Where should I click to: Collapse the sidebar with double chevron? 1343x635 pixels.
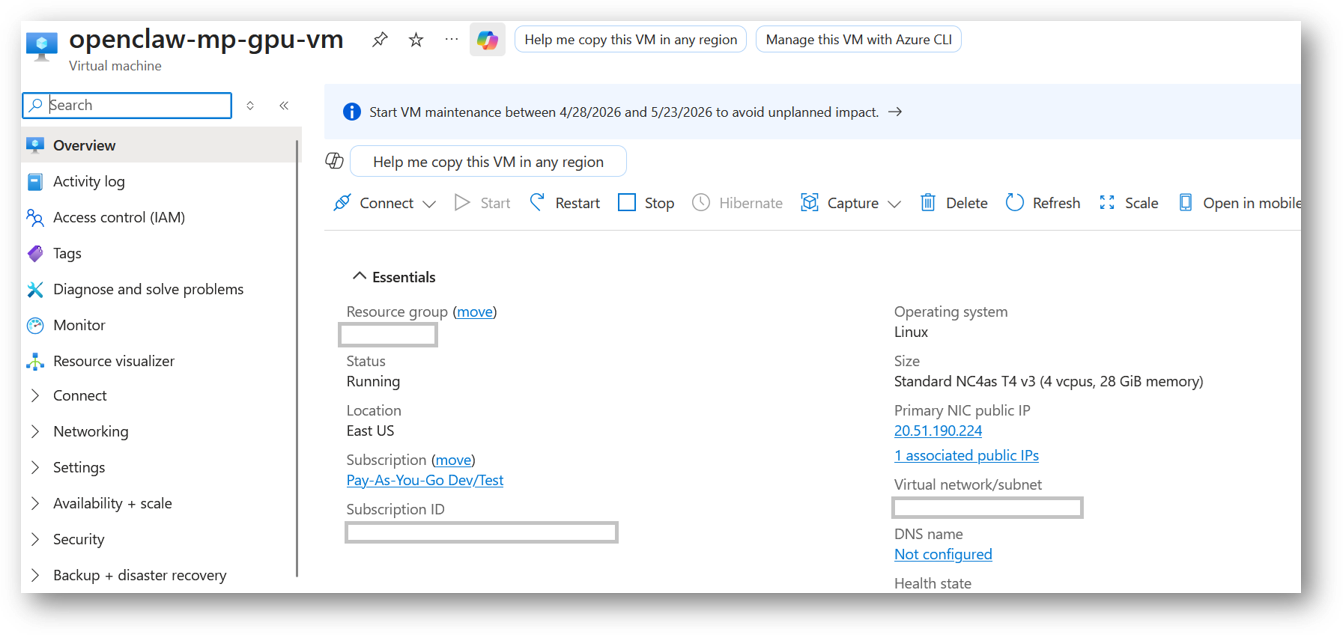click(x=284, y=105)
